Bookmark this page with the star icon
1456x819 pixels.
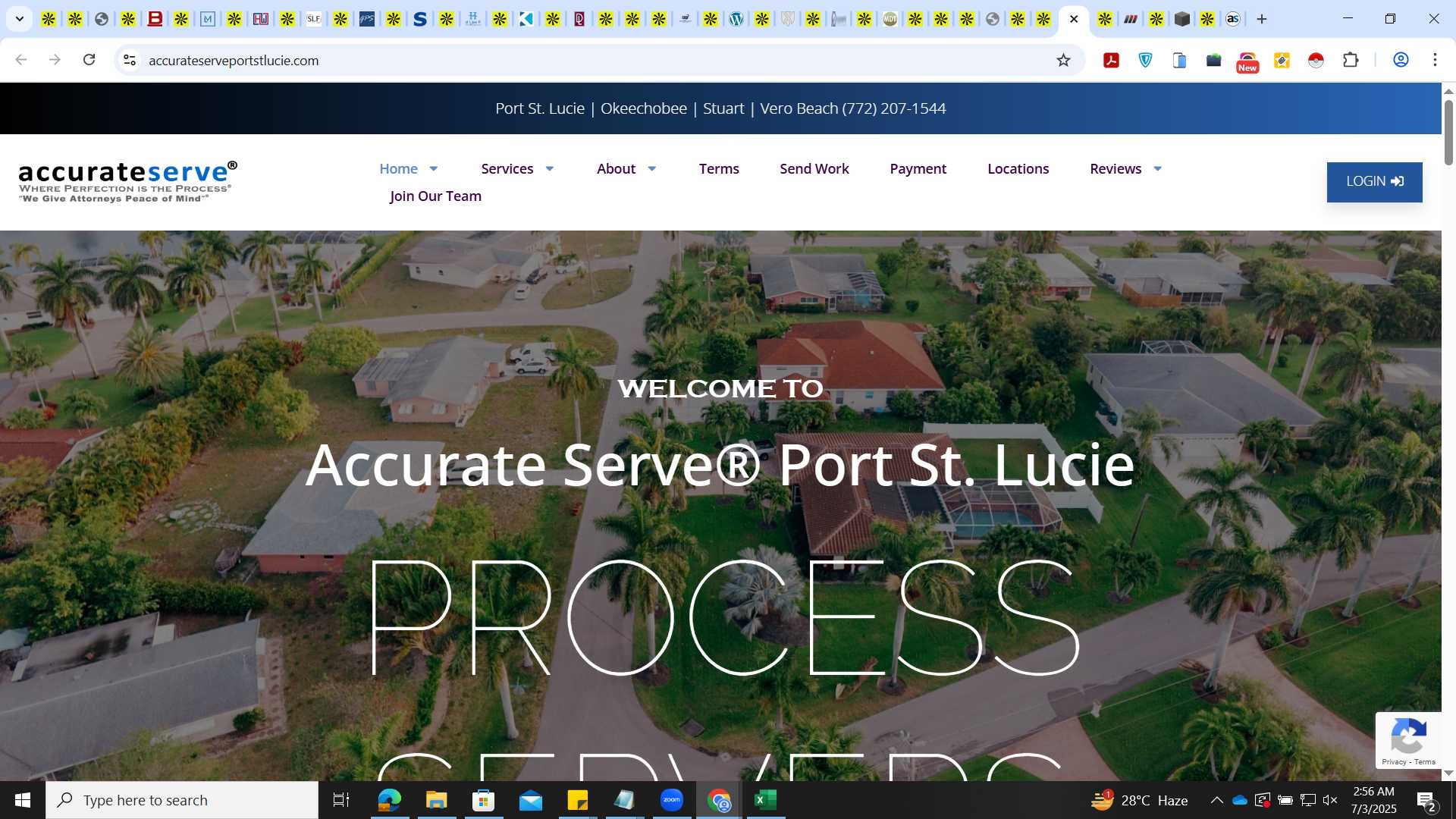[x=1063, y=60]
